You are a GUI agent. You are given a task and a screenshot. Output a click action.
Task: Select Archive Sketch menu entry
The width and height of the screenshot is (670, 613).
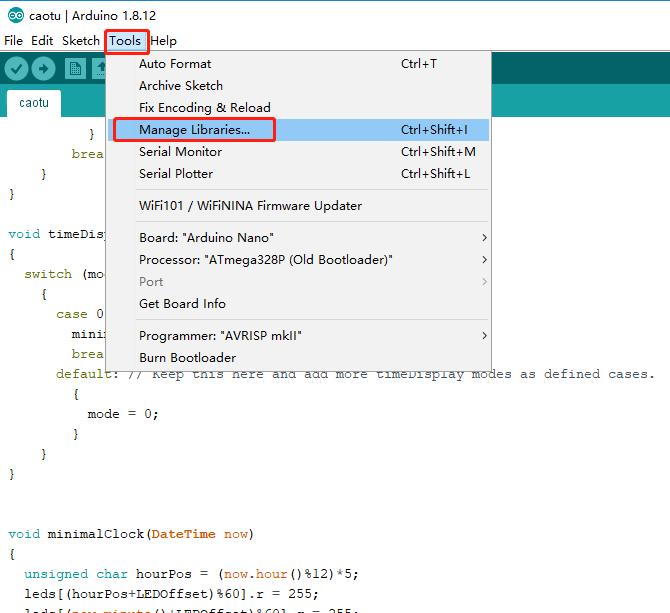[x=298, y=85]
